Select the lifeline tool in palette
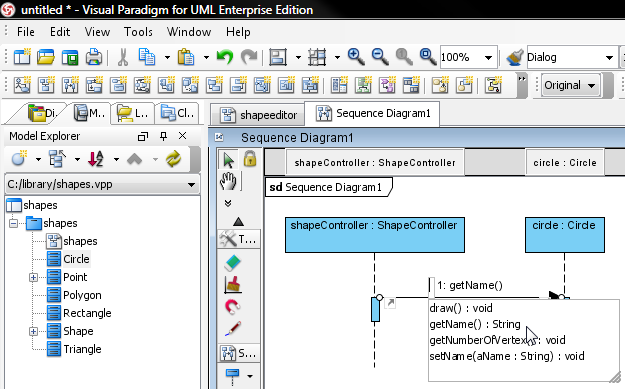 point(232,377)
